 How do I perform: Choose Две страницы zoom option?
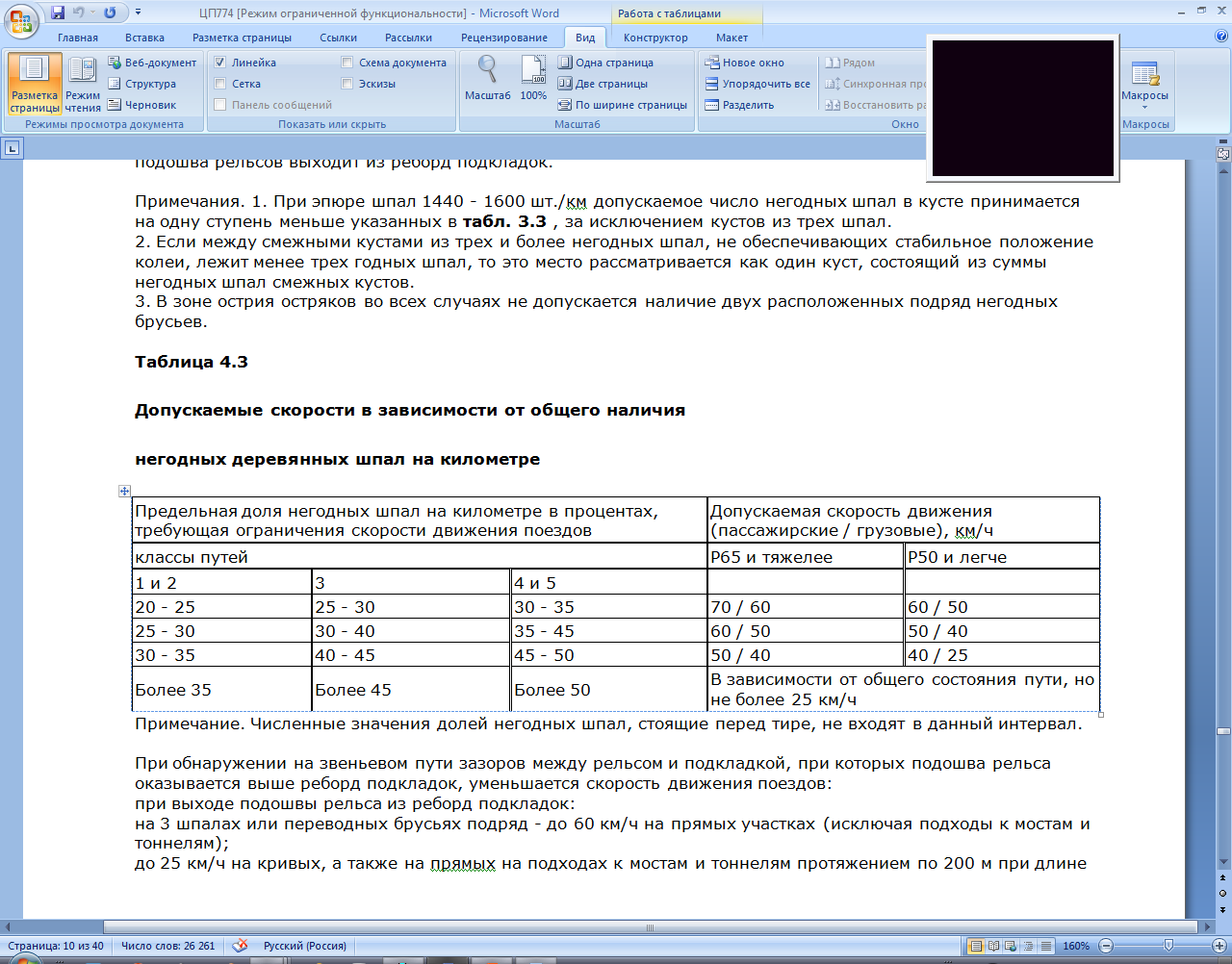pos(603,84)
